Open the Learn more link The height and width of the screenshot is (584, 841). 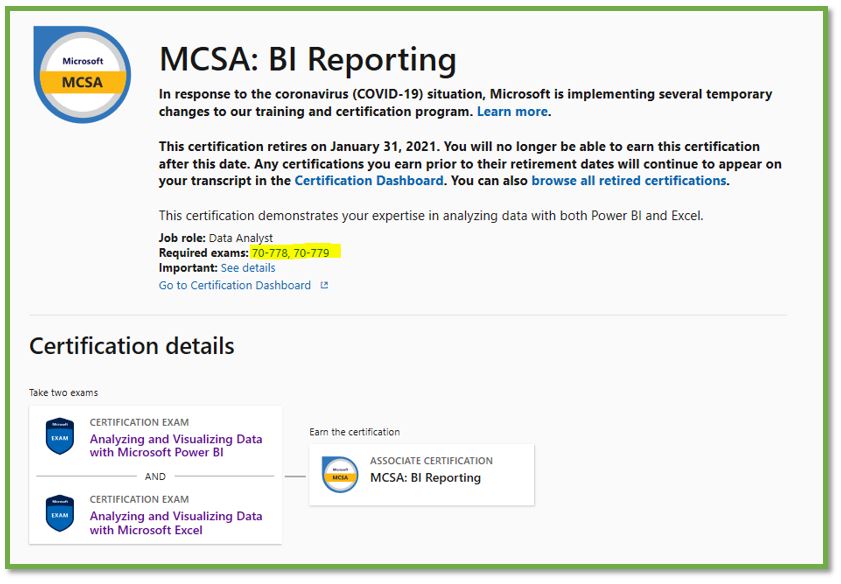pyautogui.click(x=512, y=112)
